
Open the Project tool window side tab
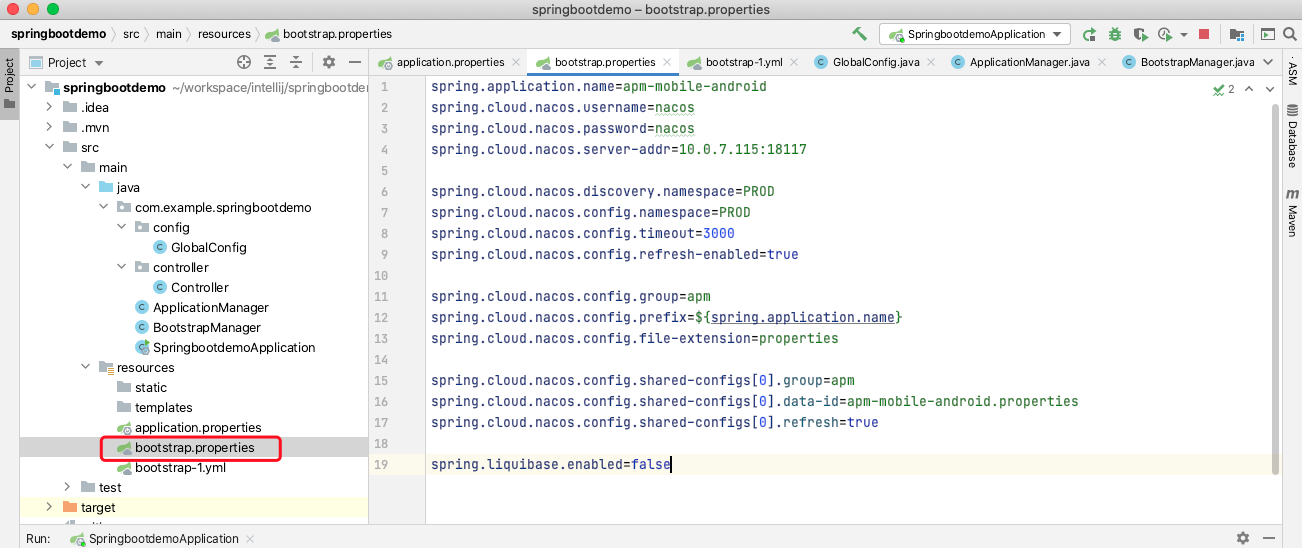click(x=9, y=83)
